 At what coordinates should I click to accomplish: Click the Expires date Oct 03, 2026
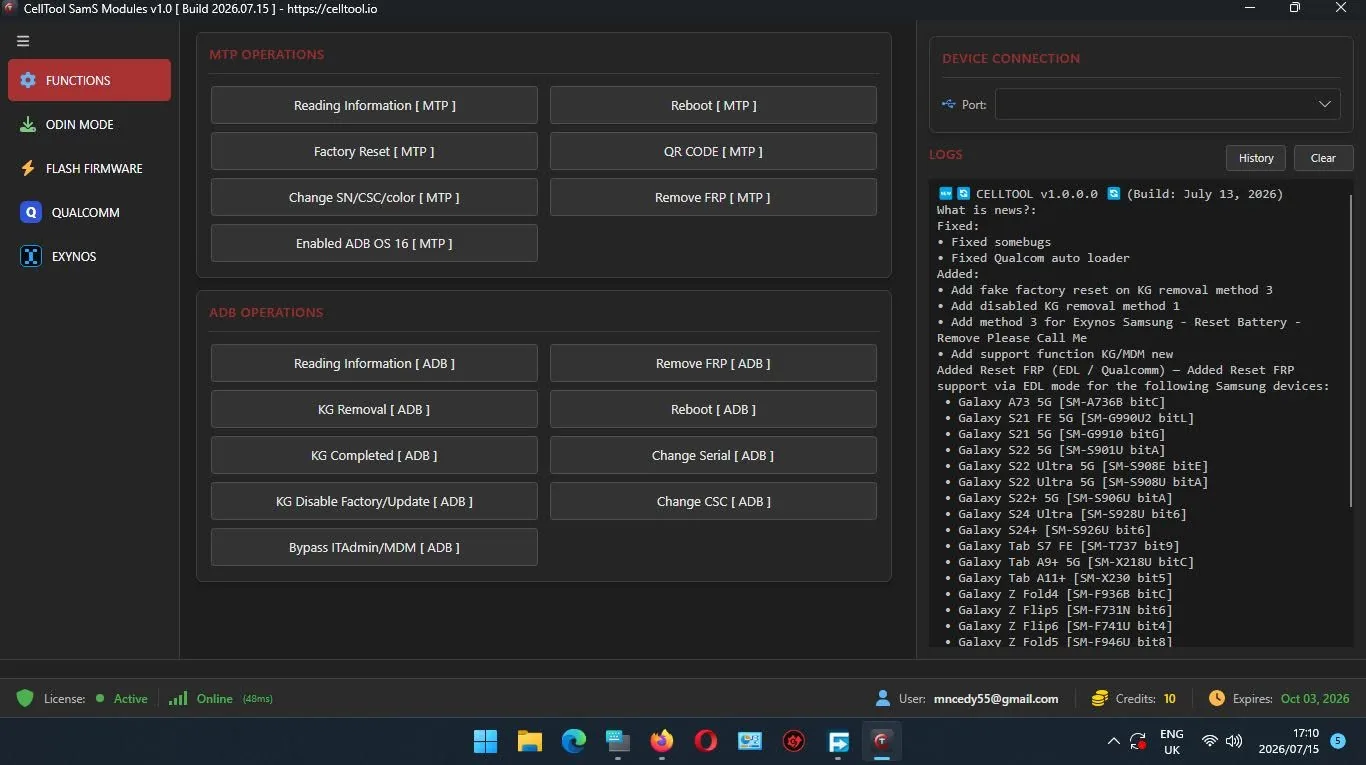[1315, 699]
